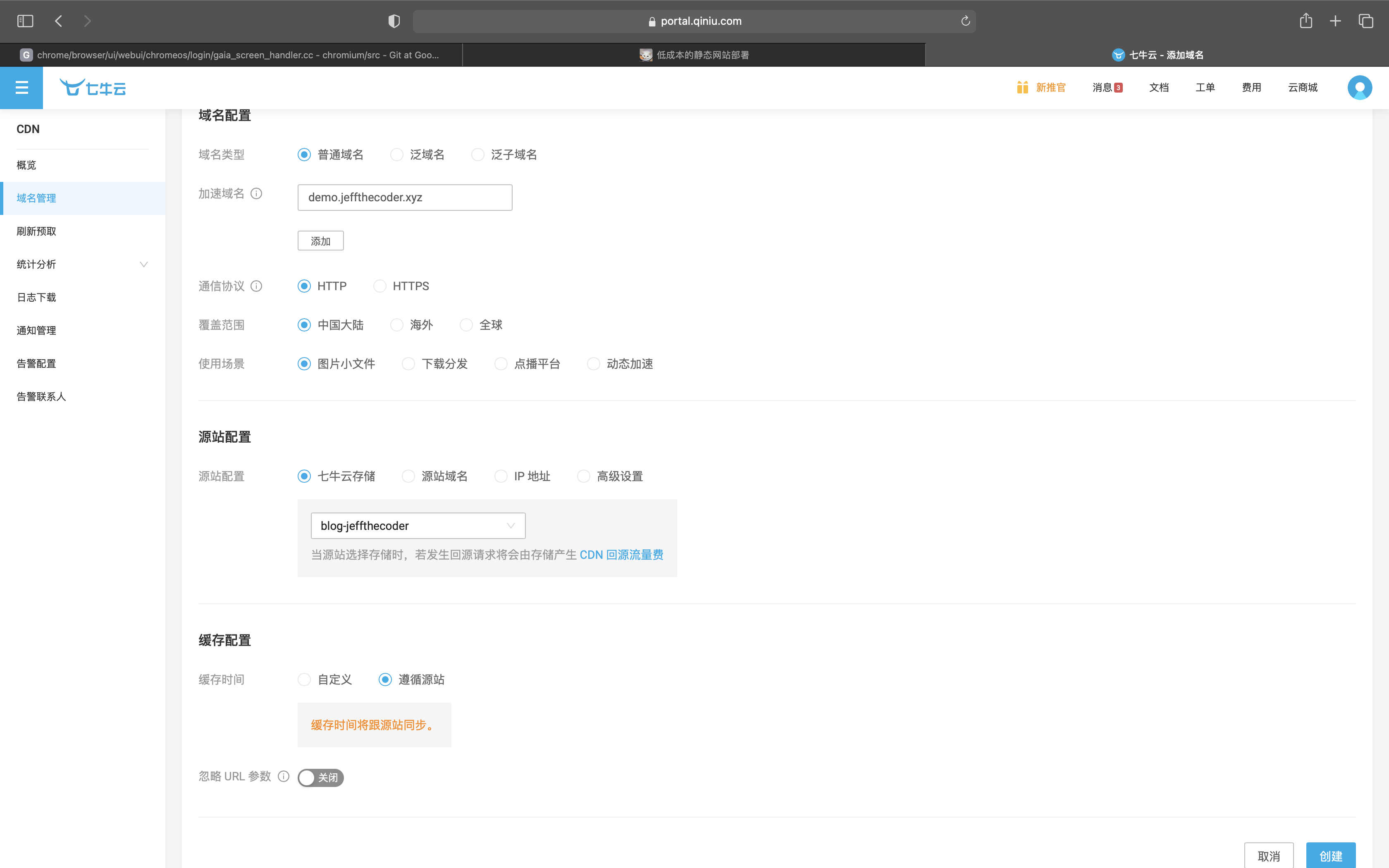Switch to 七牛云 - 添加域名 tab
The width and height of the screenshot is (1389, 868).
click(x=1157, y=55)
